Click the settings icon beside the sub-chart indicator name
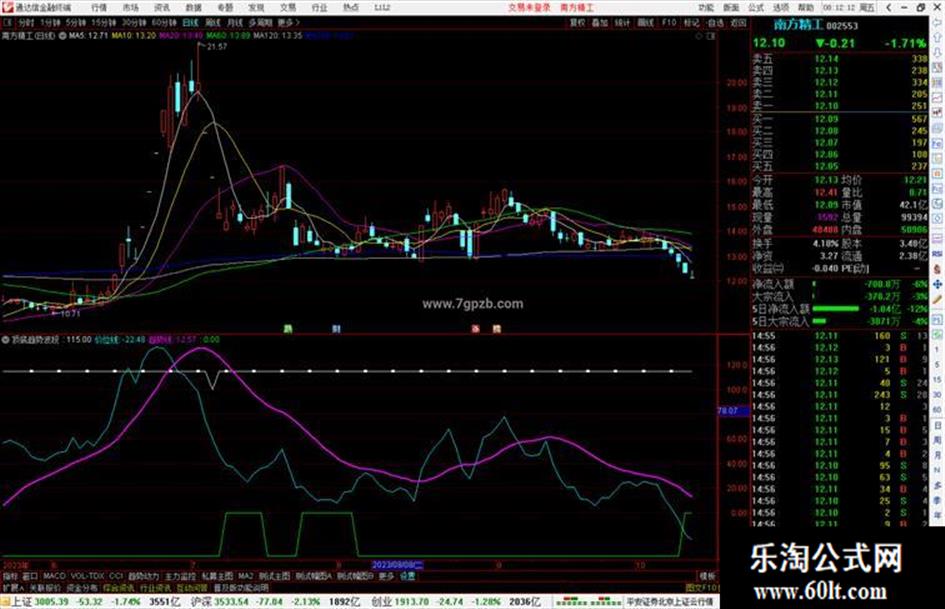Image resolution: width=945 pixels, height=609 pixels. [6, 339]
